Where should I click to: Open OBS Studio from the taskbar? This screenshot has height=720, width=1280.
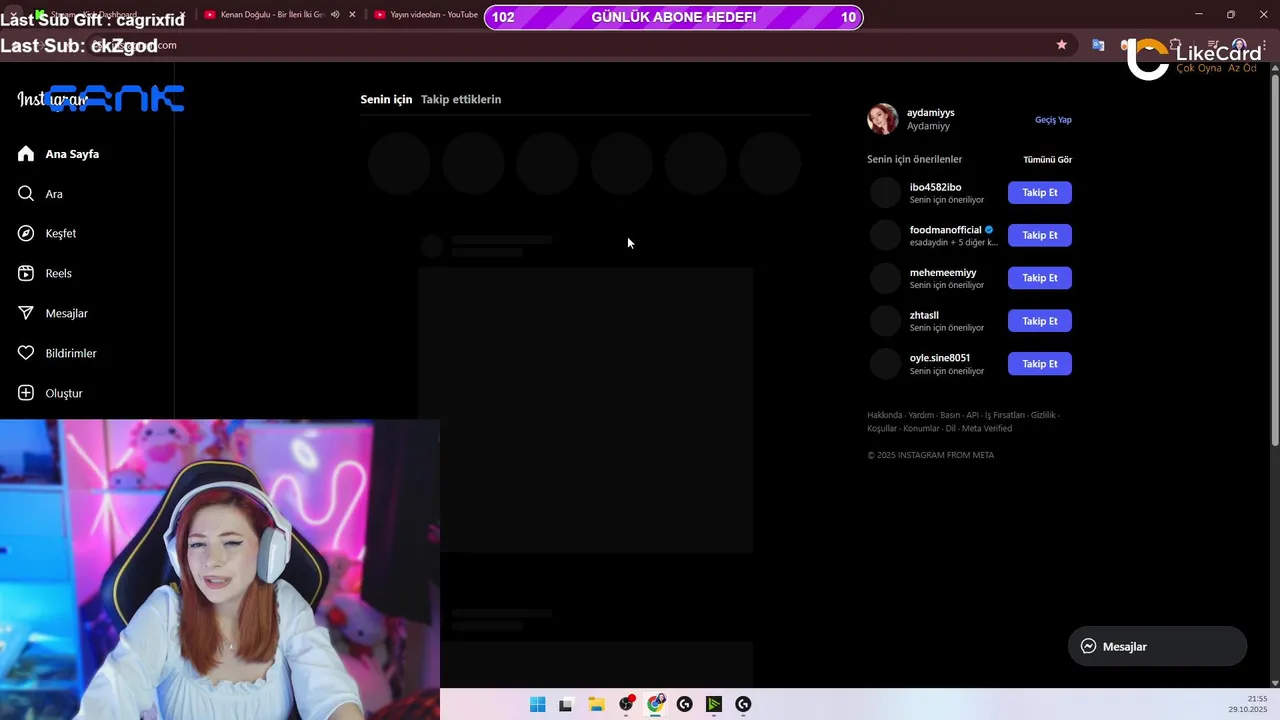tap(626, 704)
